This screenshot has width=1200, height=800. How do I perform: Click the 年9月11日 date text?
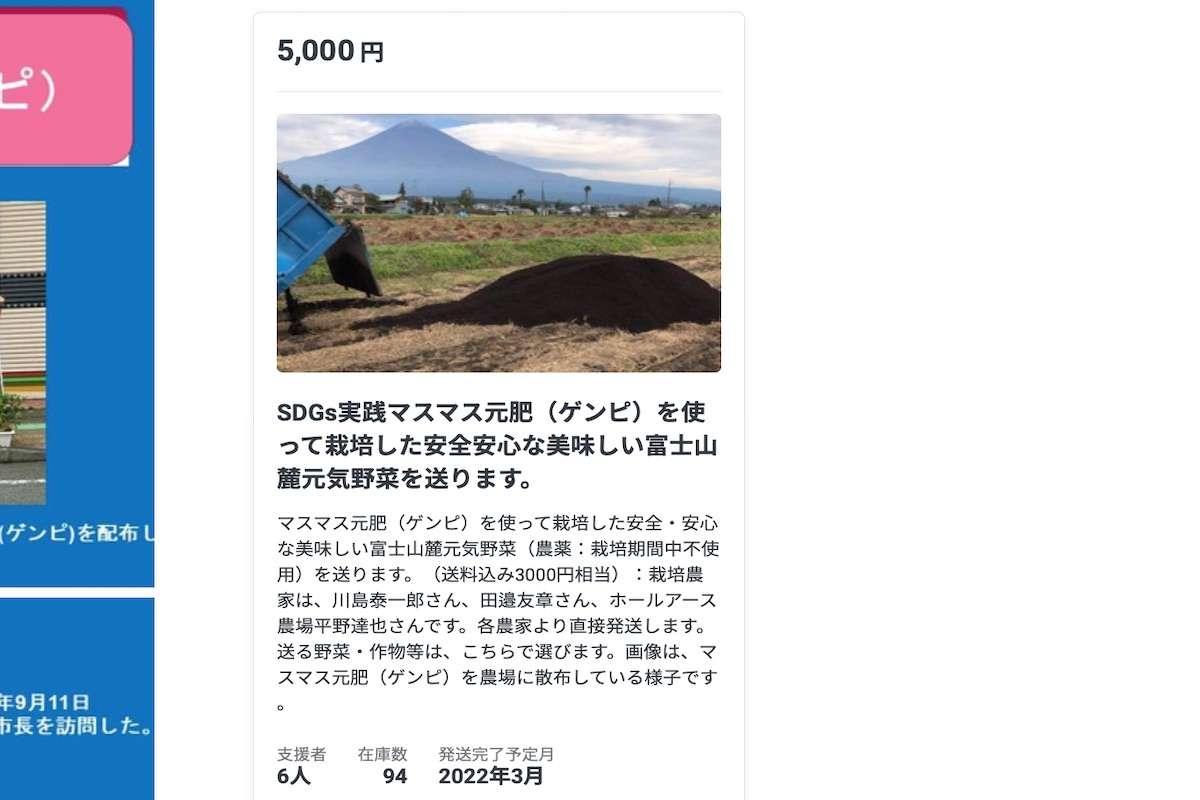coord(44,702)
